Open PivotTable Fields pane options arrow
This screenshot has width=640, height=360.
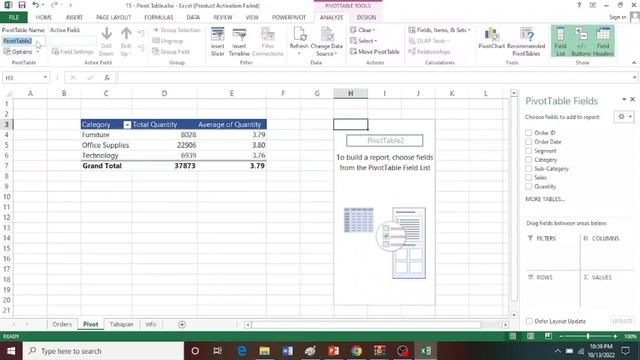click(x=624, y=99)
